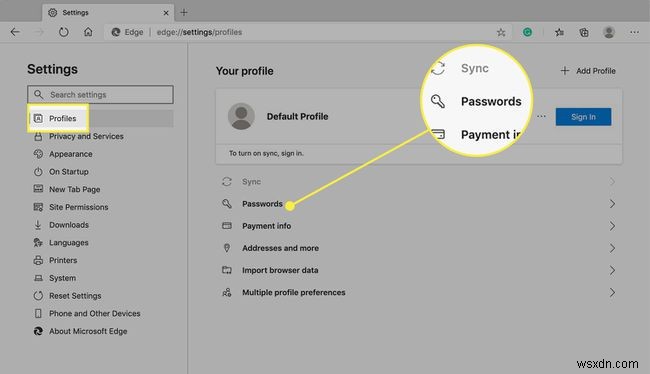The image size is (650, 374).
Task: Click the palette icon beside Appearance
Action: click(x=38, y=154)
